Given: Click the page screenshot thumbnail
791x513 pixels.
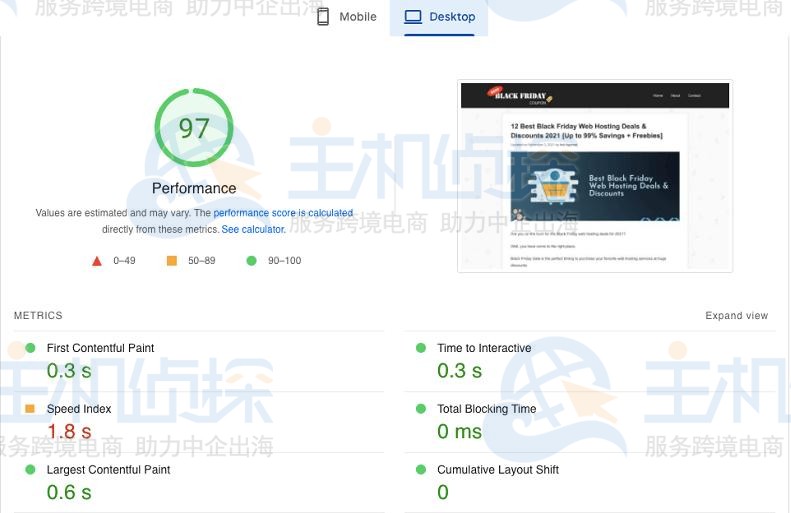Looking at the screenshot, I should (x=595, y=176).
